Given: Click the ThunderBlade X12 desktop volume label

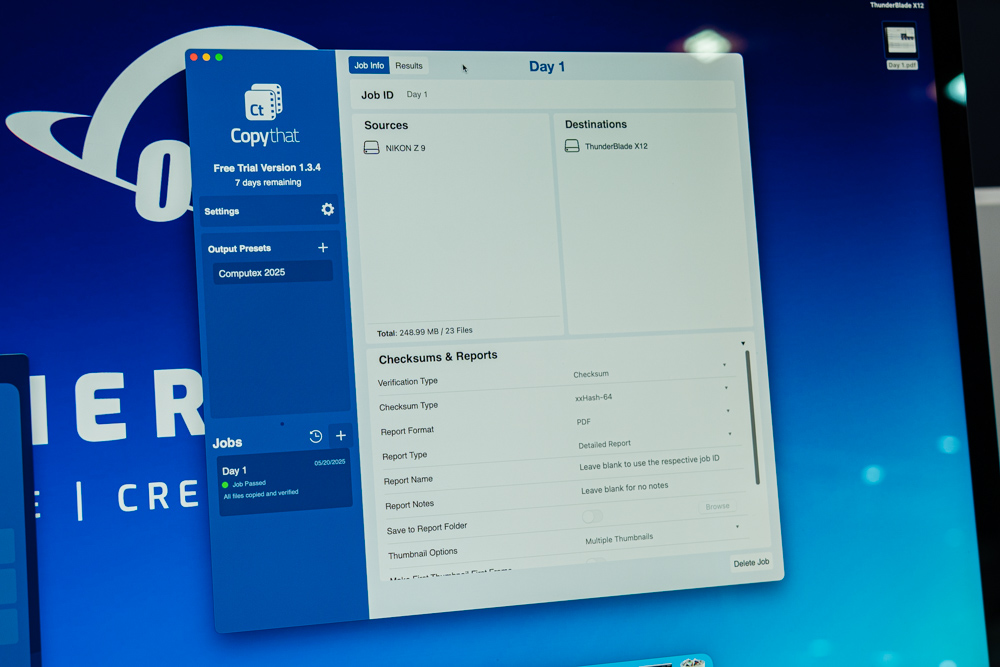Looking at the screenshot, I should pos(897,5).
